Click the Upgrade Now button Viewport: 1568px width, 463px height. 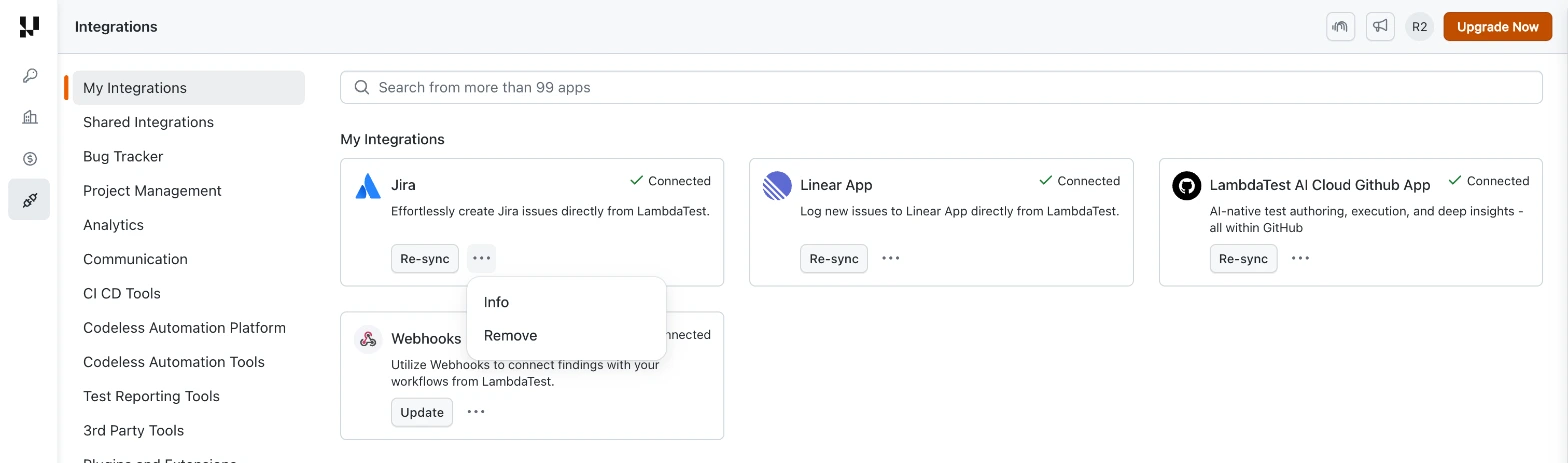(x=1497, y=27)
